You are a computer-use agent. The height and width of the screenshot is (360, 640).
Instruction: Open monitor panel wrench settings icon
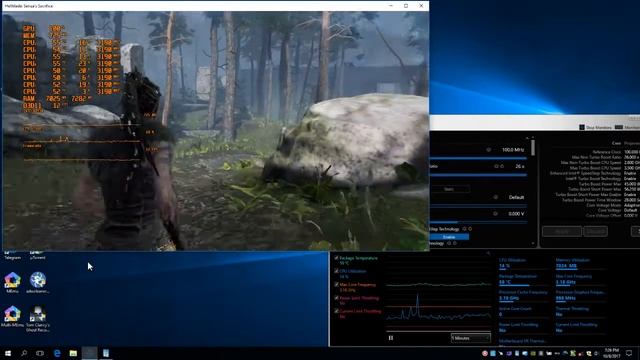(488, 253)
